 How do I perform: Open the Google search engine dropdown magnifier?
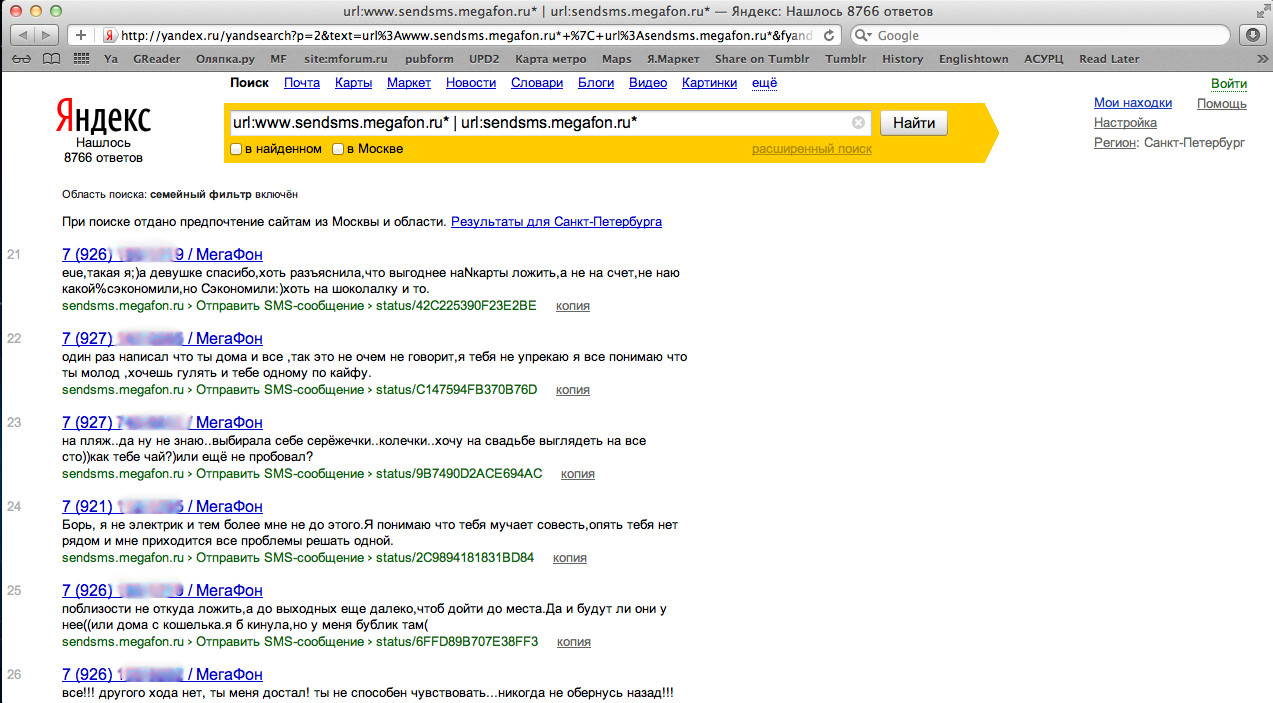[x=862, y=35]
